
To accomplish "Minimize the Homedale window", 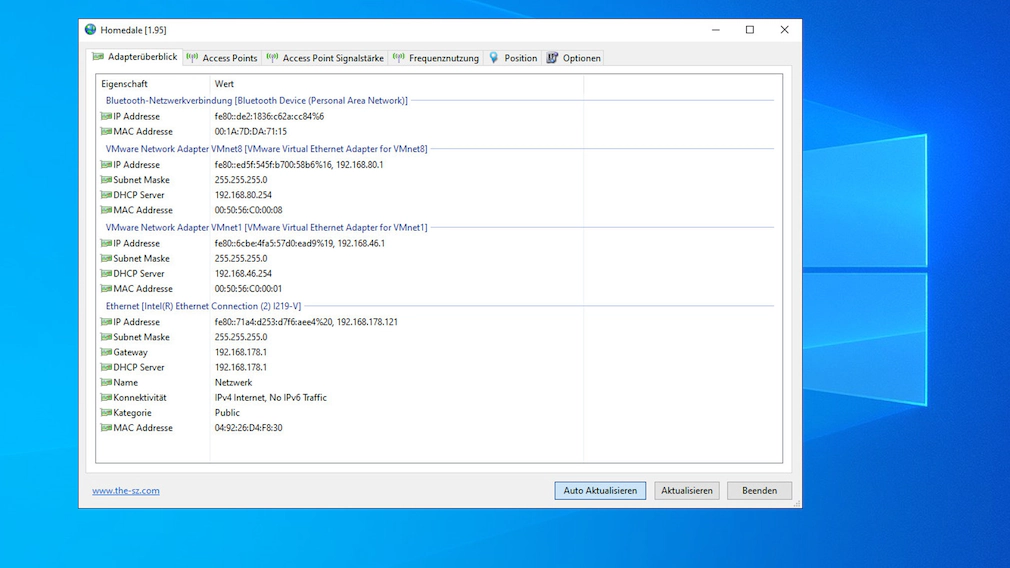I will tap(716, 30).
